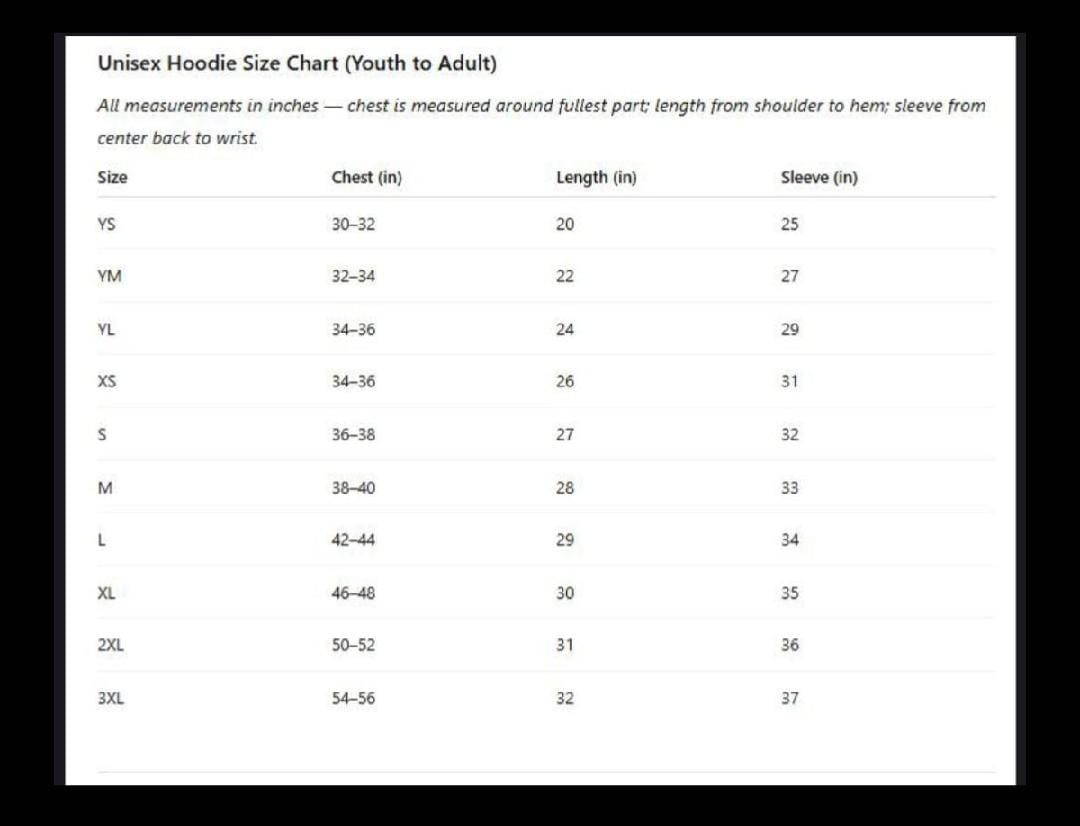Click the Chest (in) column header
Screen dimensions: 1080x826
[x=366, y=178]
